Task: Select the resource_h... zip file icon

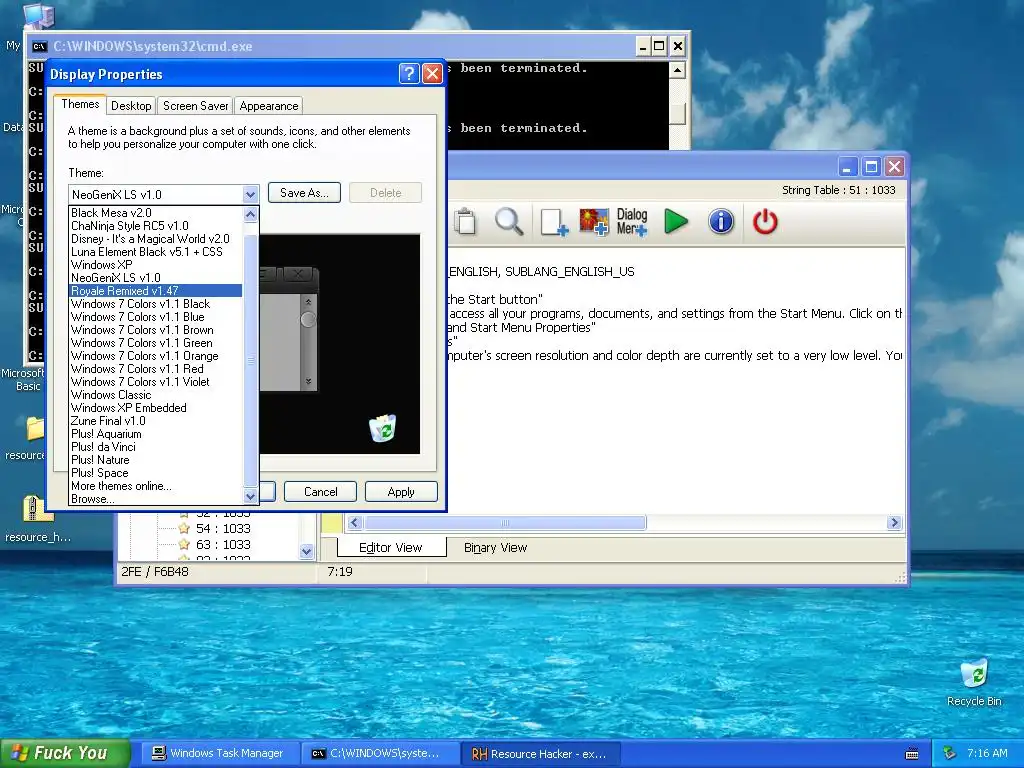Action: [x=36, y=510]
